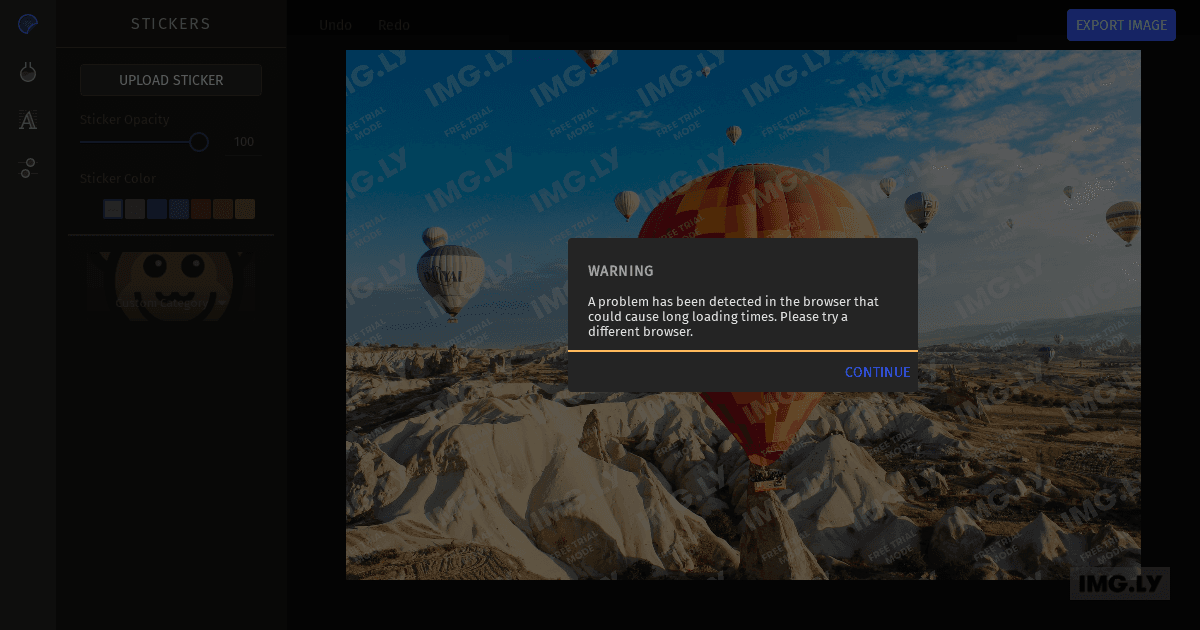Click Undo above the canvas
This screenshot has height=630, width=1200.
tap(335, 25)
